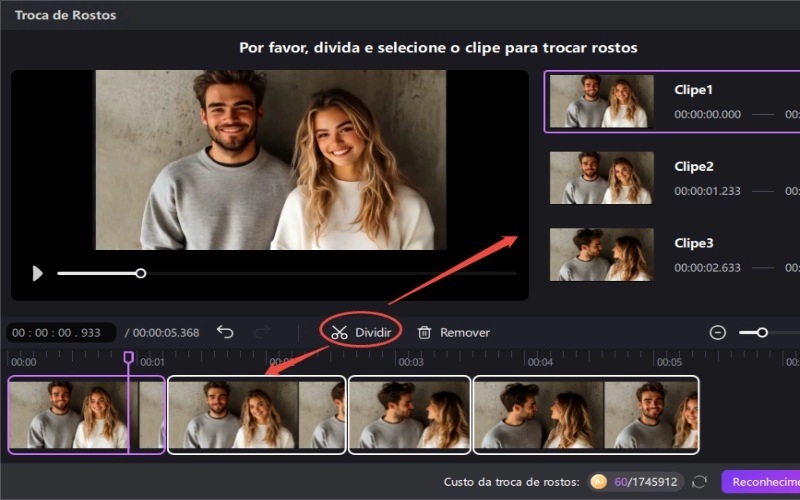Screen dimensions: 800x500
Task: Click the refresh credits icon
Action: click(699, 482)
